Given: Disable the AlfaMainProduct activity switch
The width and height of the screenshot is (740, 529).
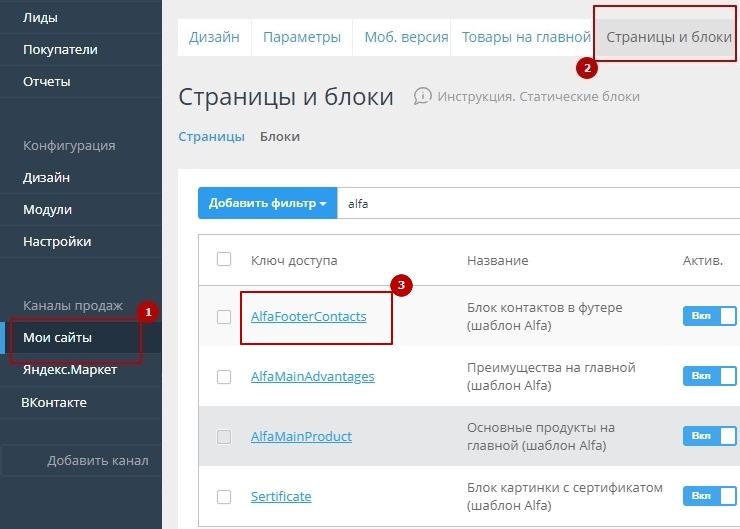Looking at the screenshot, I should pos(709,436).
